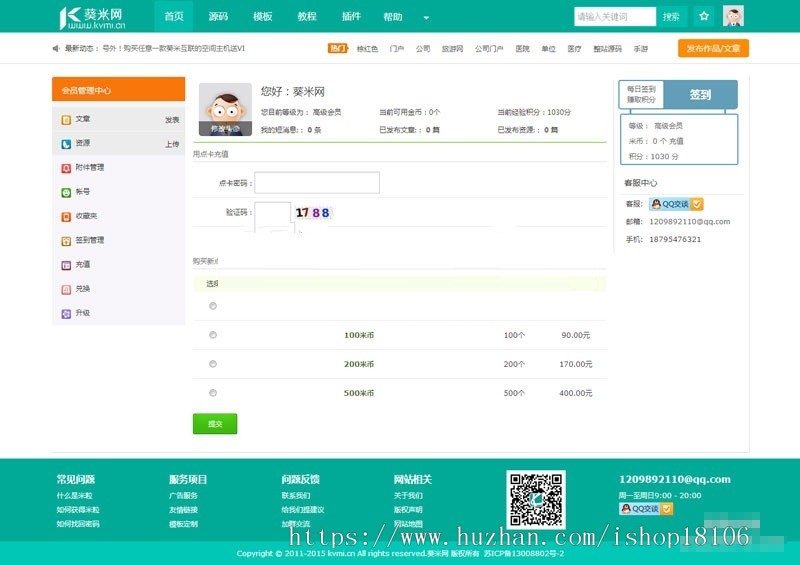The height and width of the screenshot is (565, 800).
Task: Click the 热门 tag label
Action: click(337, 48)
